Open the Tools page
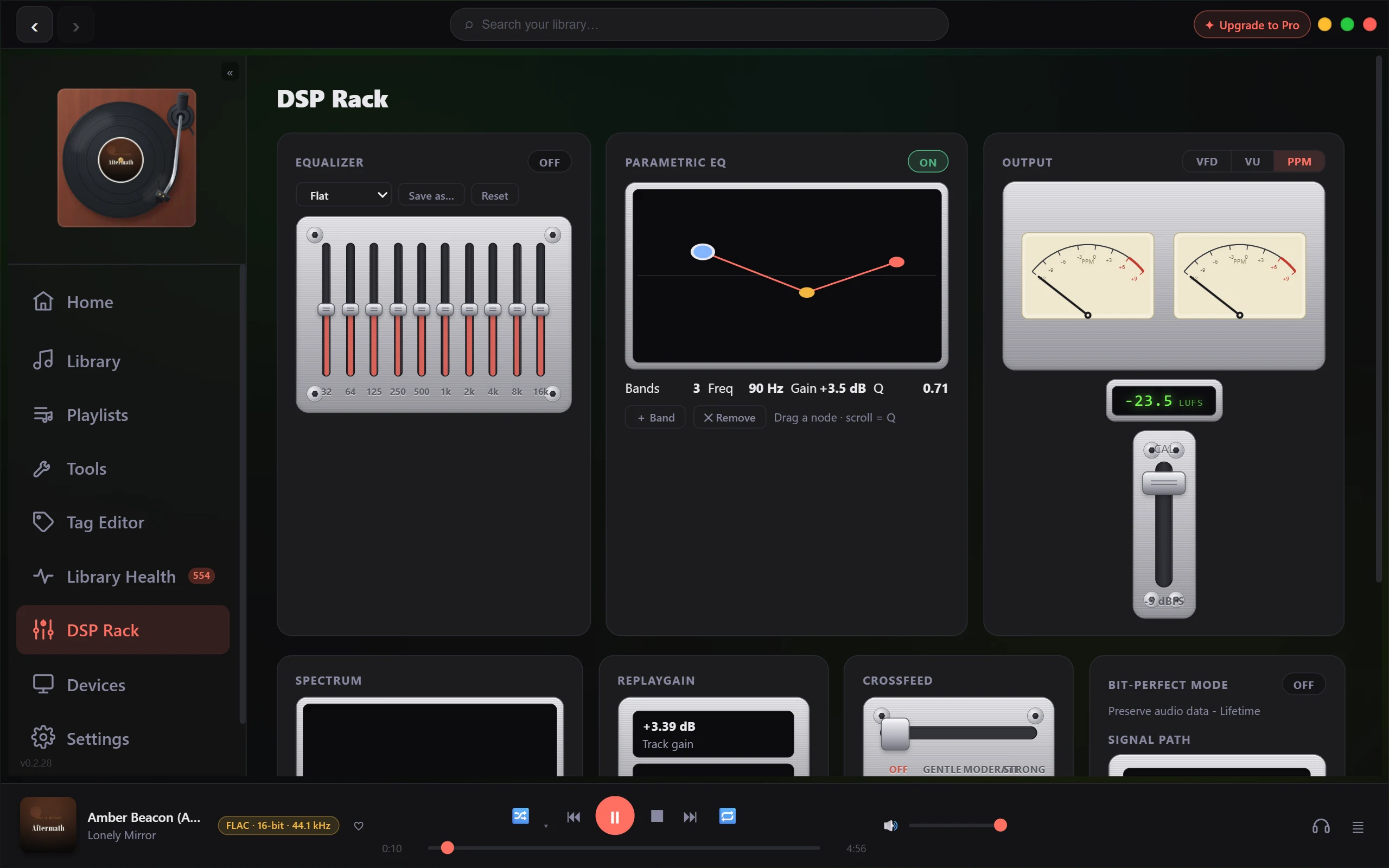The image size is (1389, 868). 123,468
